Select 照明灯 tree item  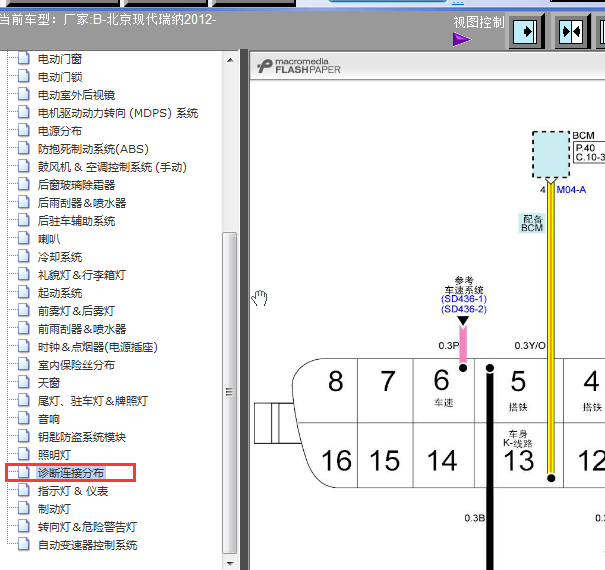coord(54,455)
